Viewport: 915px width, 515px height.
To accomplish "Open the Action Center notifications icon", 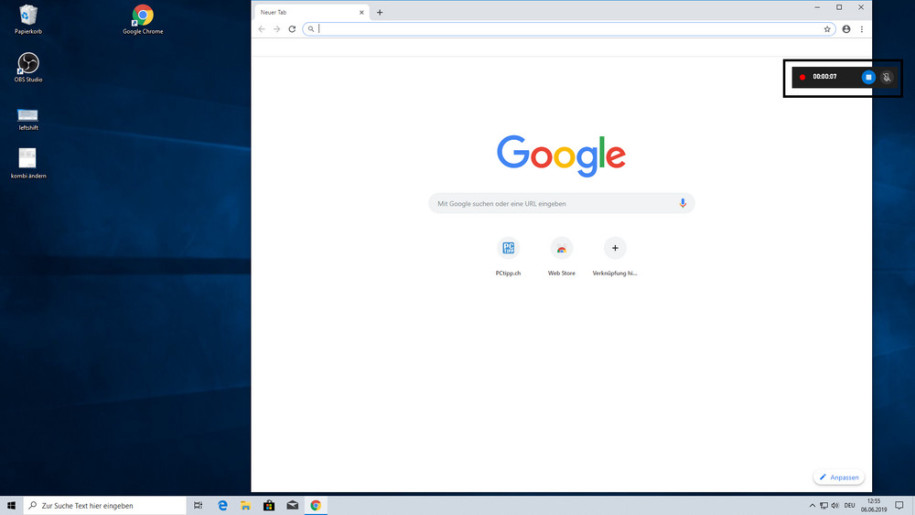I will point(899,505).
